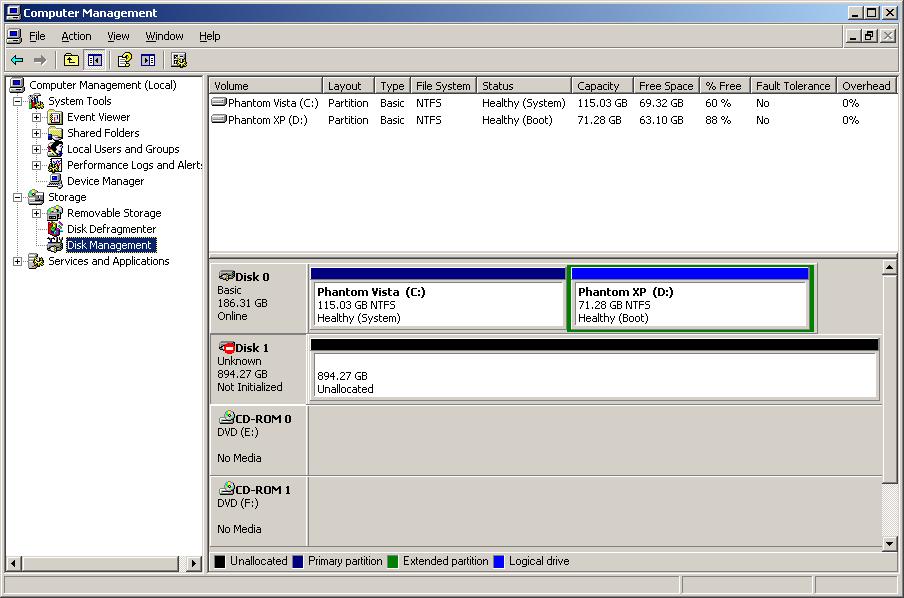
Task: Click the title bar Computer Management icon
Action: click(x=13, y=12)
